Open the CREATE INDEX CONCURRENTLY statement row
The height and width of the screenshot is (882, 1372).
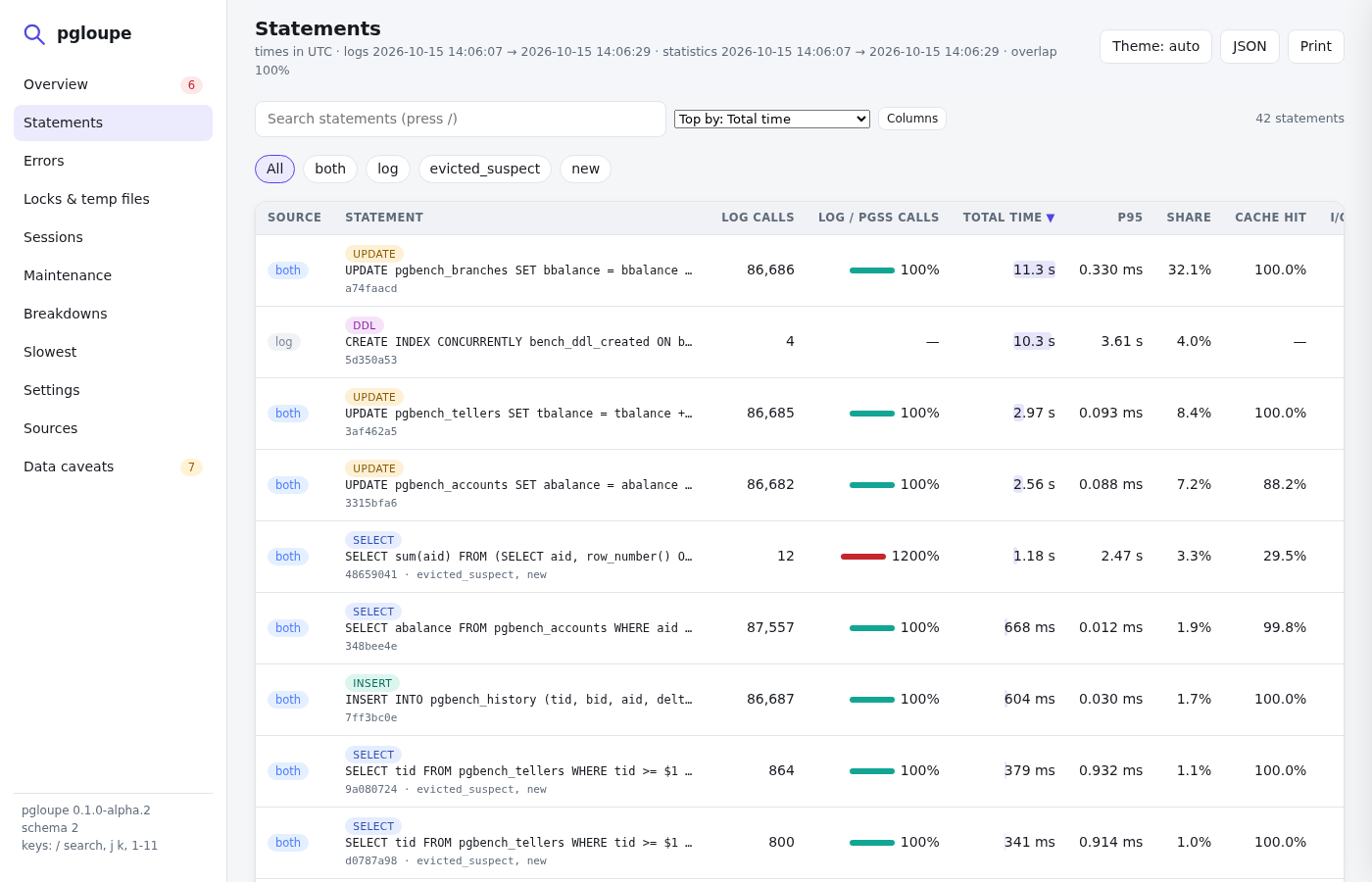800,342
